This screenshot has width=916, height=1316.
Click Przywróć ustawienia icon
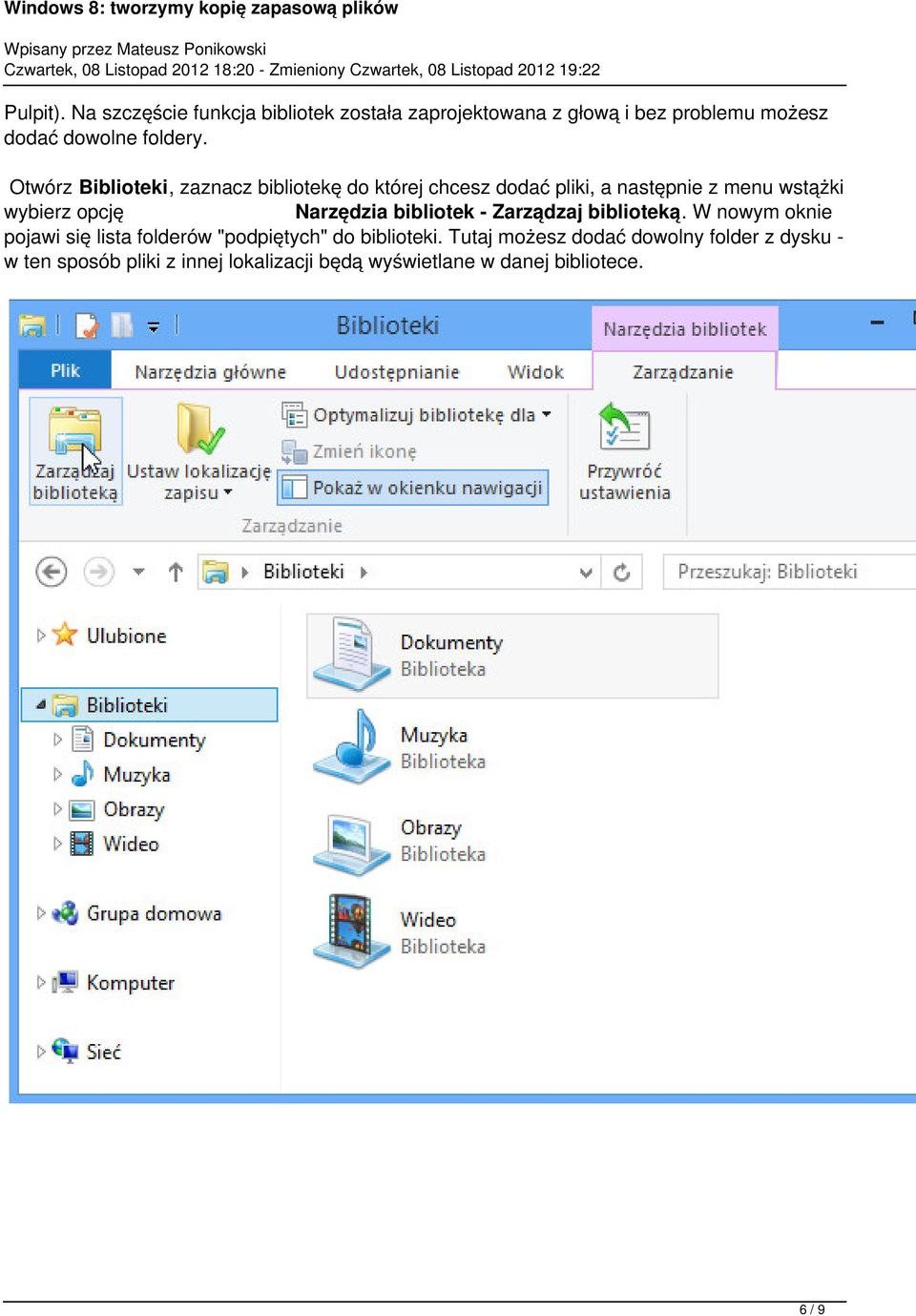coord(624,428)
